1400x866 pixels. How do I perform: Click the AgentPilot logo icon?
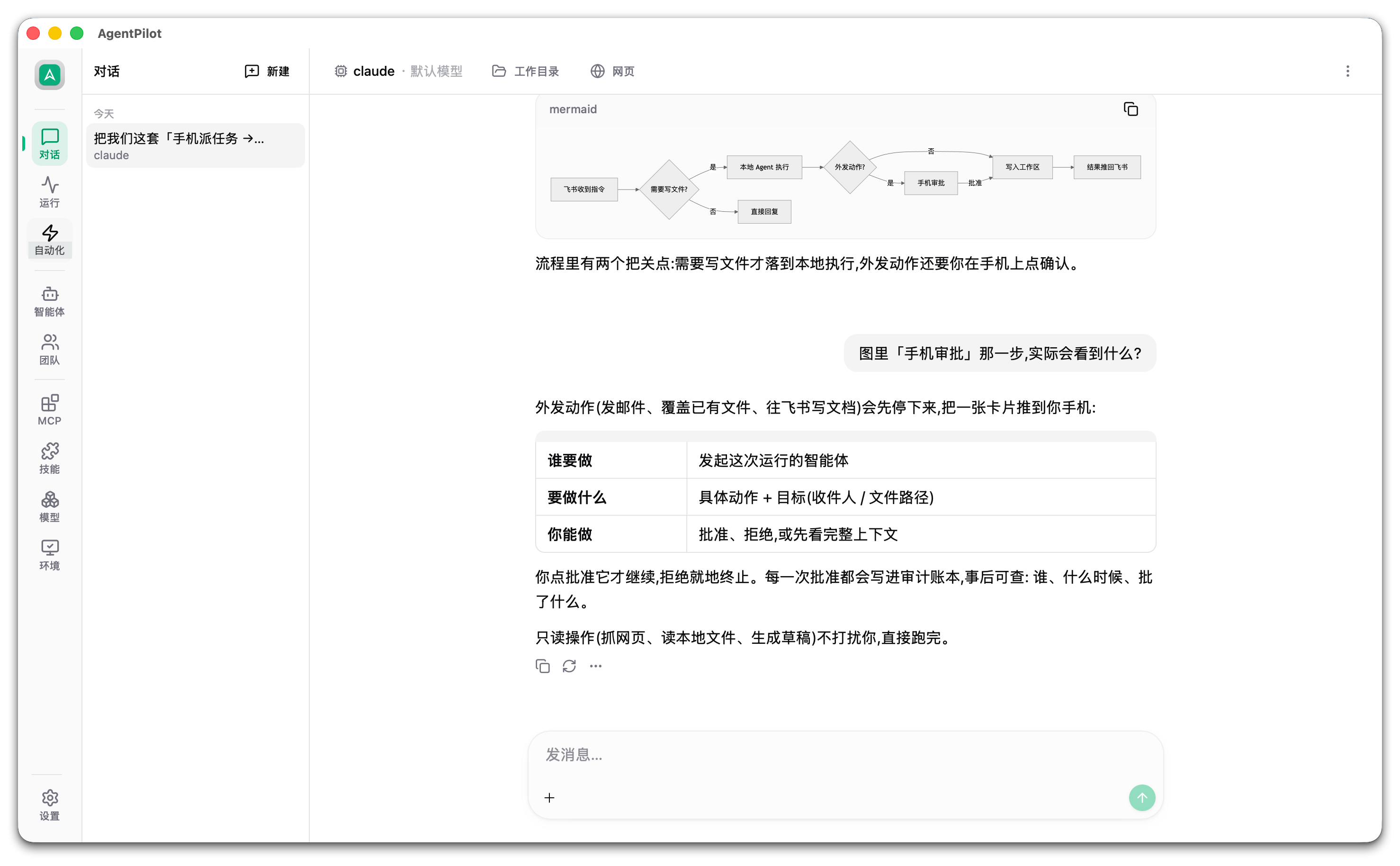coord(49,74)
